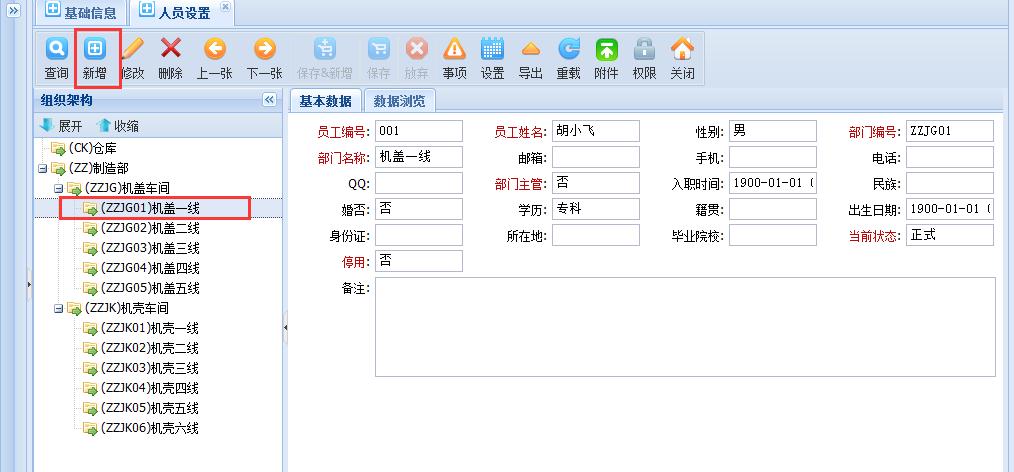Click the 删除 red X icon
Viewport: 1014px width, 472px height.
[171, 48]
